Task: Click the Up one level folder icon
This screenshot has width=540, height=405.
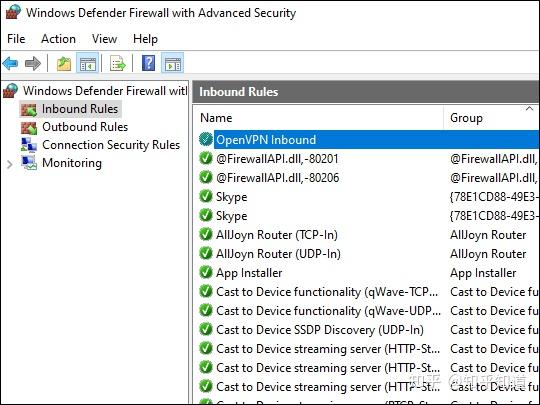Action: click(x=64, y=64)
